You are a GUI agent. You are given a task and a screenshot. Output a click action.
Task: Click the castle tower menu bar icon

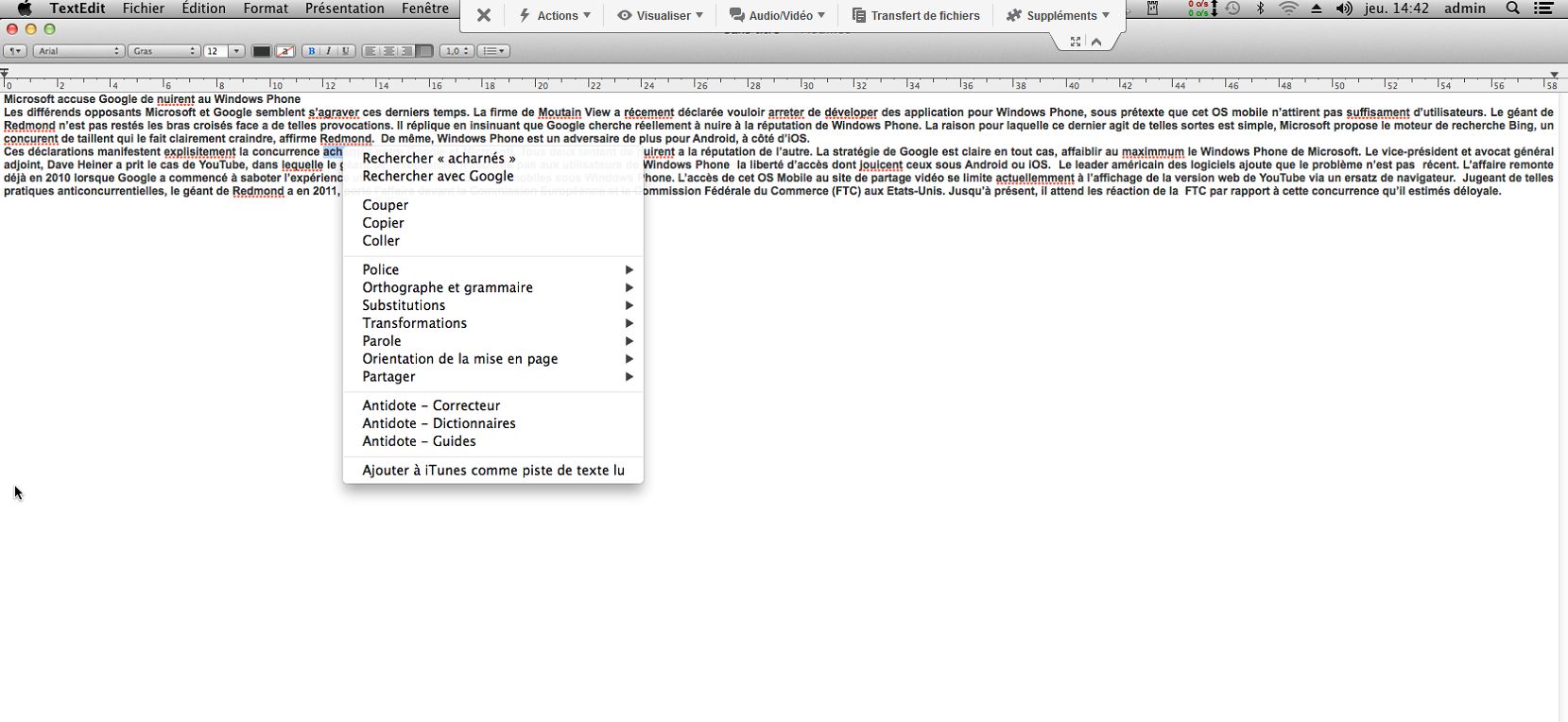click(x=1153, y=9)
